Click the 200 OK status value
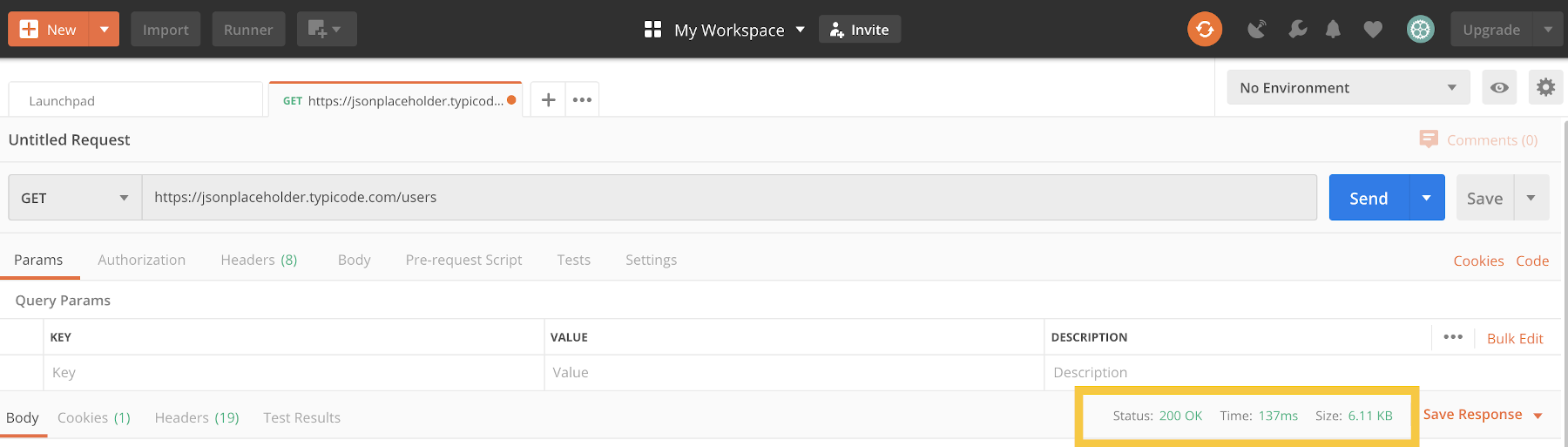The width and height of the screenshot is (1568, 447). pyautogui.click(x=1180, y=416)
